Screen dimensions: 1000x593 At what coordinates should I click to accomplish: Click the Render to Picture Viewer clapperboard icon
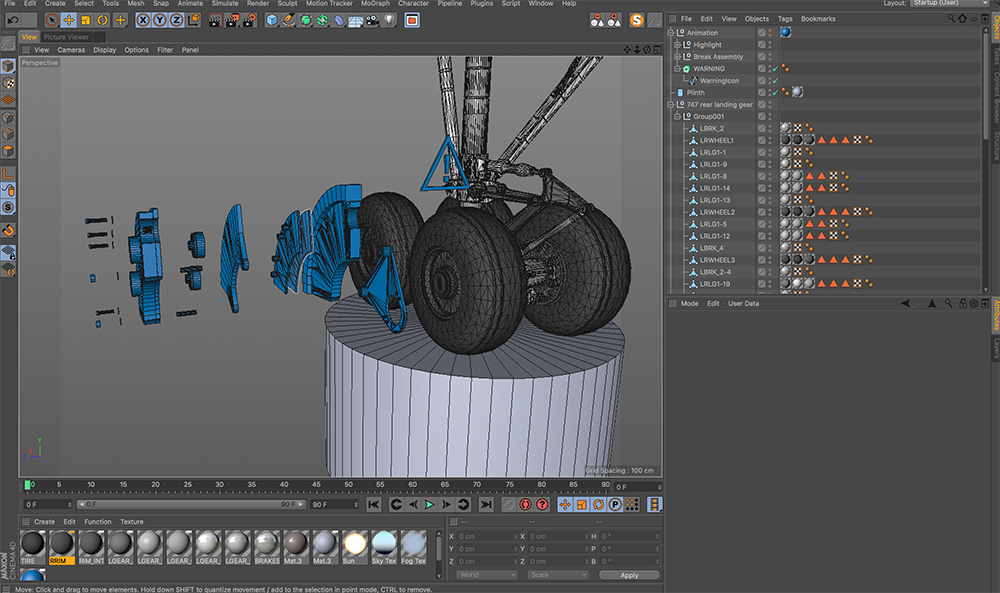point(232,20)
